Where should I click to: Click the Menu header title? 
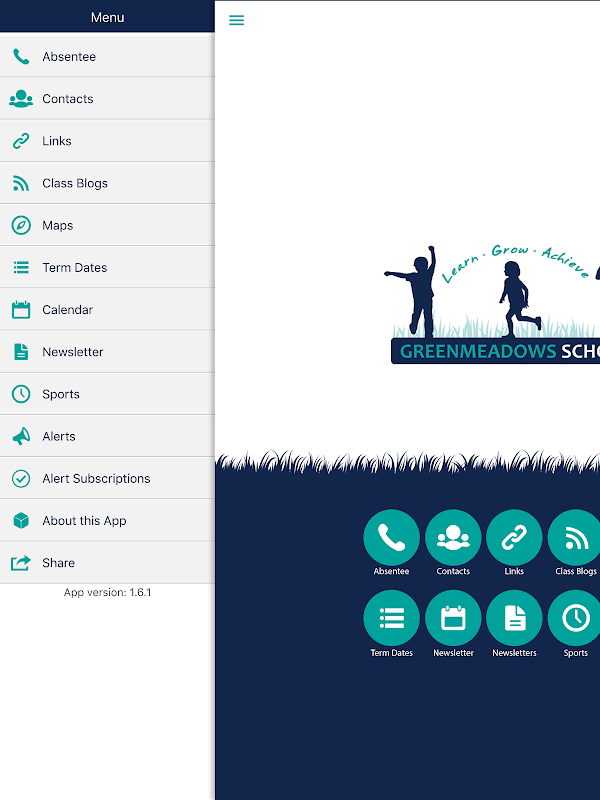[x=108, y=17]
